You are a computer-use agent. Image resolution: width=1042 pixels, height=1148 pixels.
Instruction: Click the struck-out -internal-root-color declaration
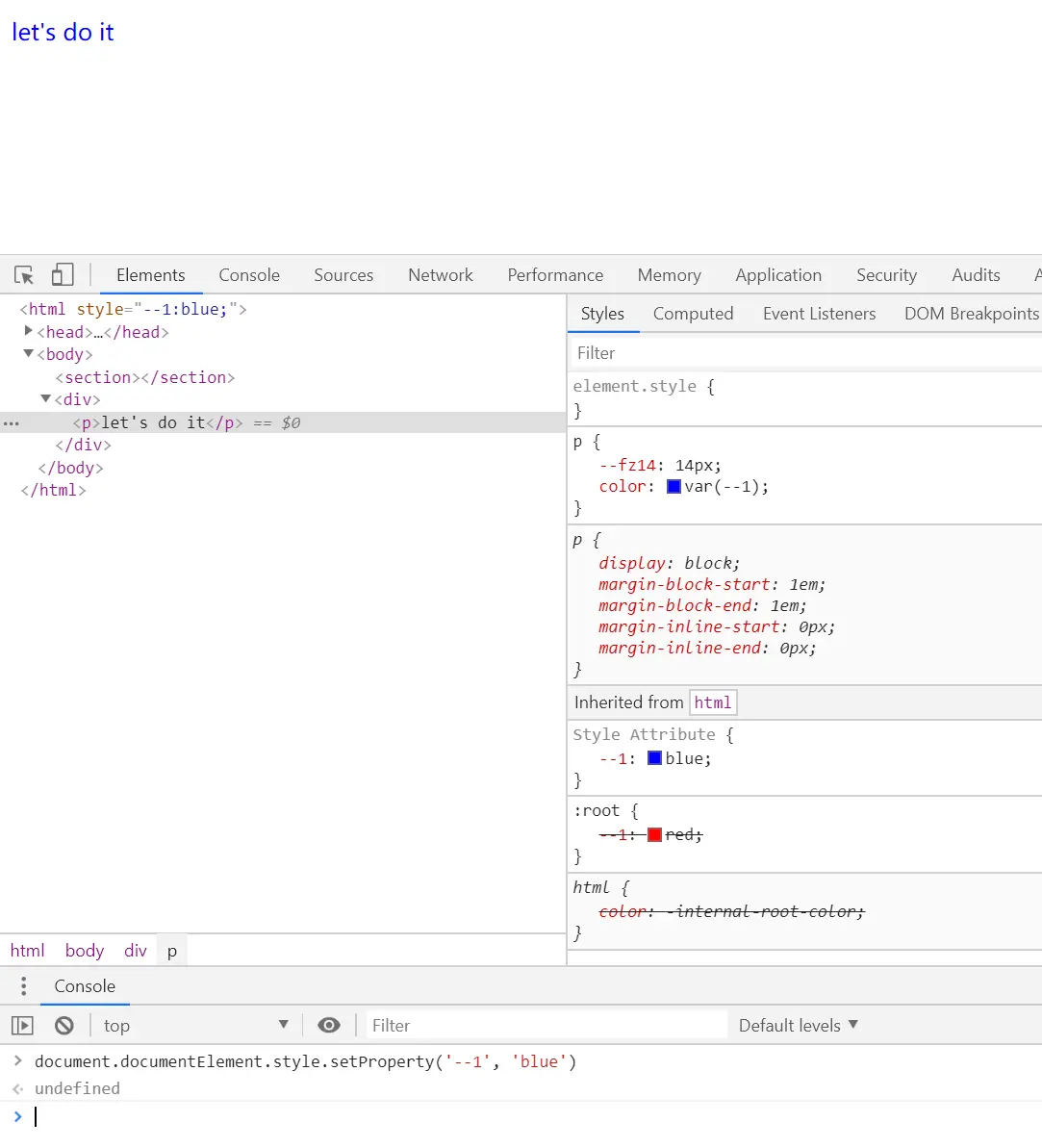point(731,911)
